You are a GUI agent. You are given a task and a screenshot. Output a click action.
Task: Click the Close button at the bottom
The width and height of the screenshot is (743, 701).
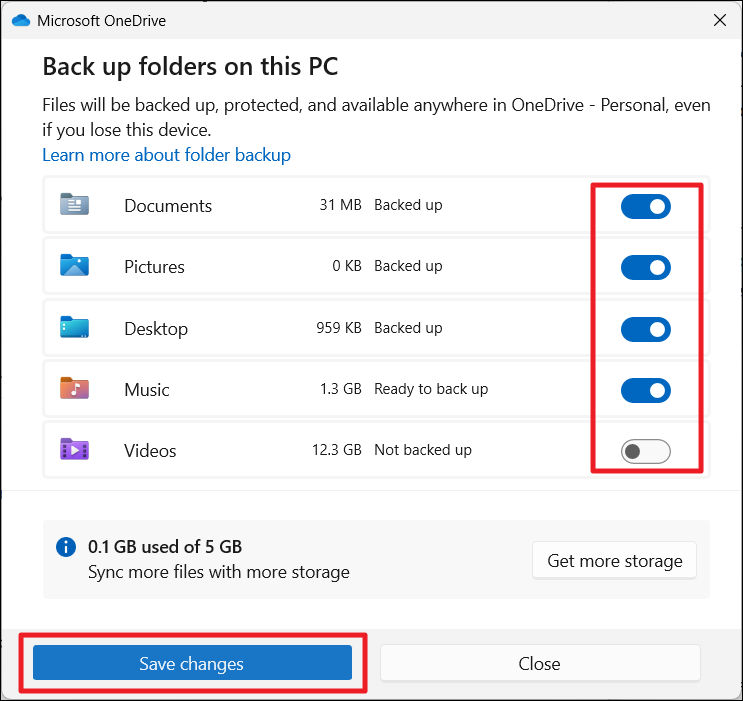539,663
